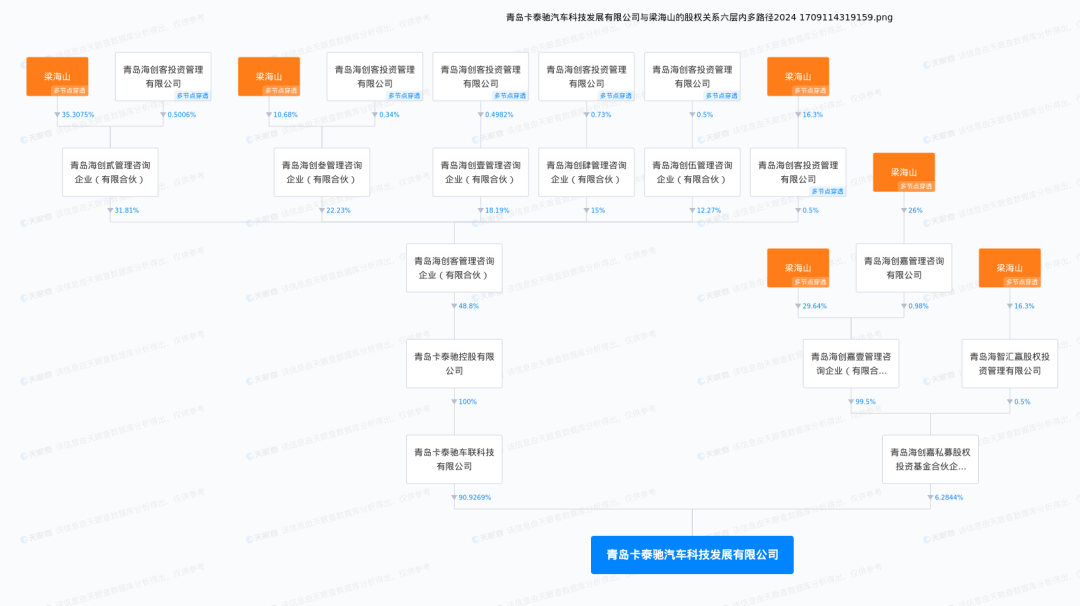Click 梁海山 node with 35.3075% stake
The image size is (1080, 606).
(57, 76)
